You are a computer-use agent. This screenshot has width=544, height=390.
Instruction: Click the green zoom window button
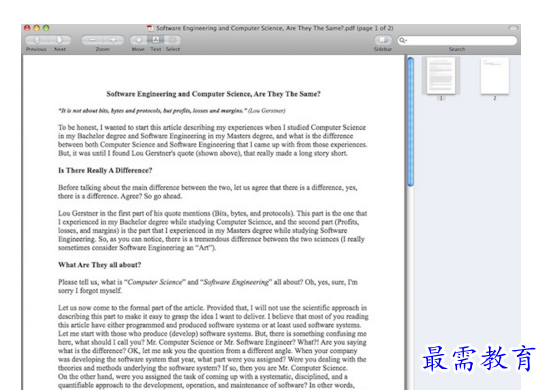46,28
